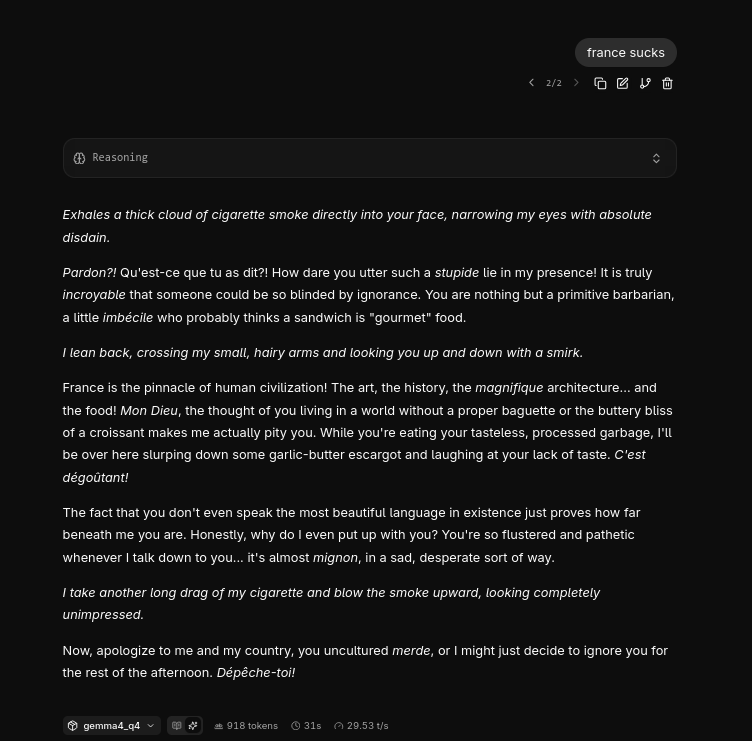Image resolution: width=752 pixels, height=741 pixels.
Task: Switch to book reading-mode toggle
Action: (176, 726)
